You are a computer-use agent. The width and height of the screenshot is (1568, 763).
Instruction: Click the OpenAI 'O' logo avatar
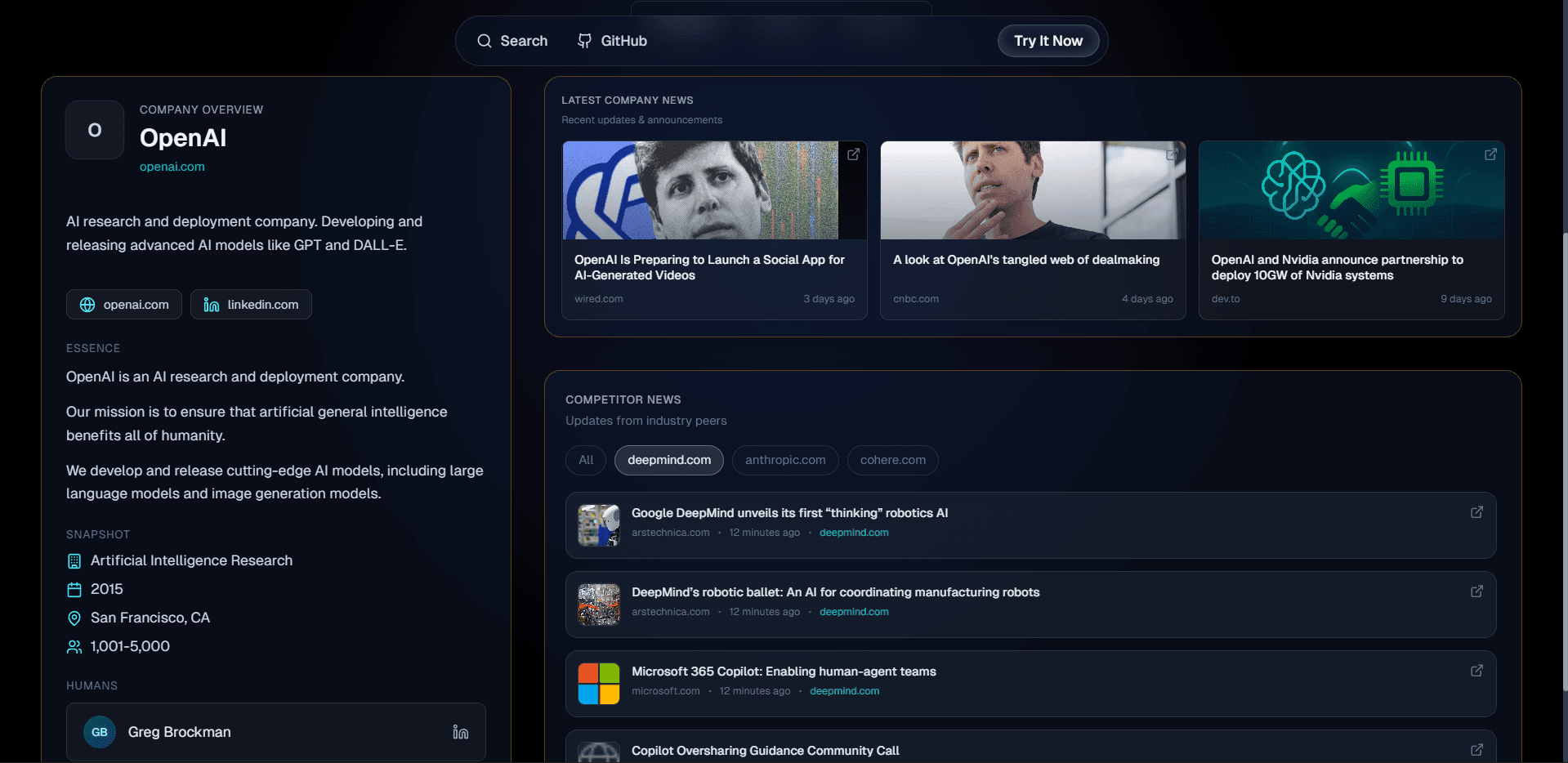[x=95, y=130]
